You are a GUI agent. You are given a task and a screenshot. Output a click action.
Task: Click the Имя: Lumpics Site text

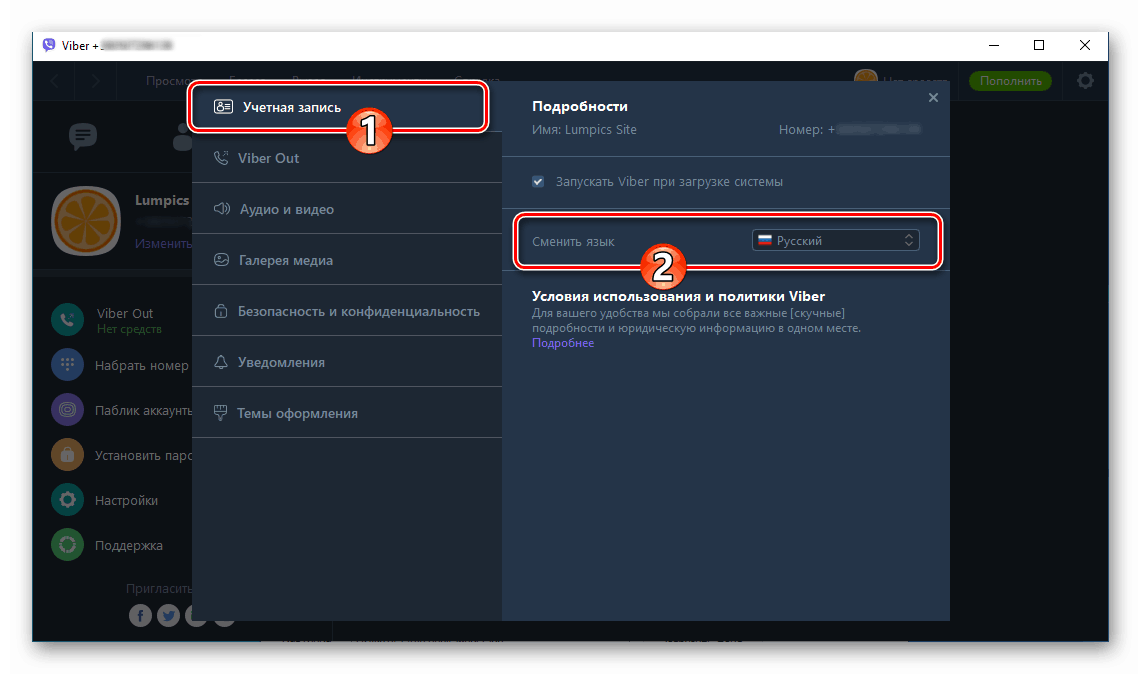coord(584,130)
